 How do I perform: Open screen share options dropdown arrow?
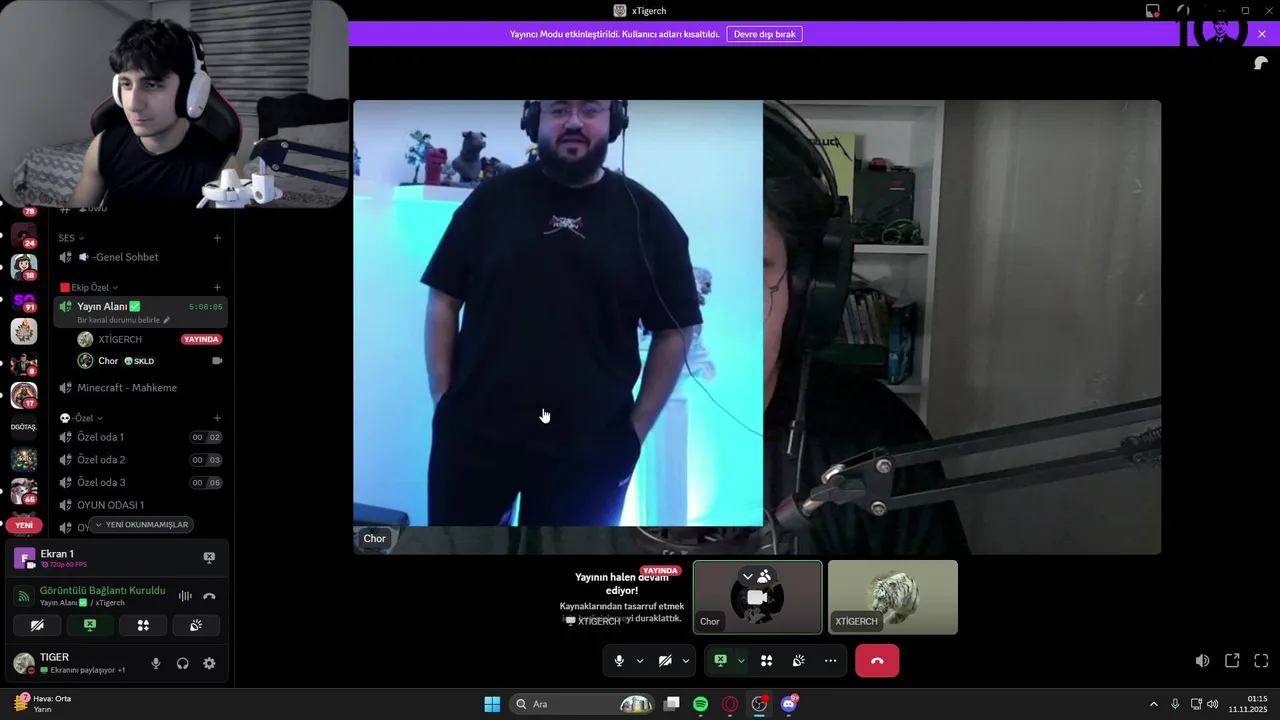[x=741, y=661]
